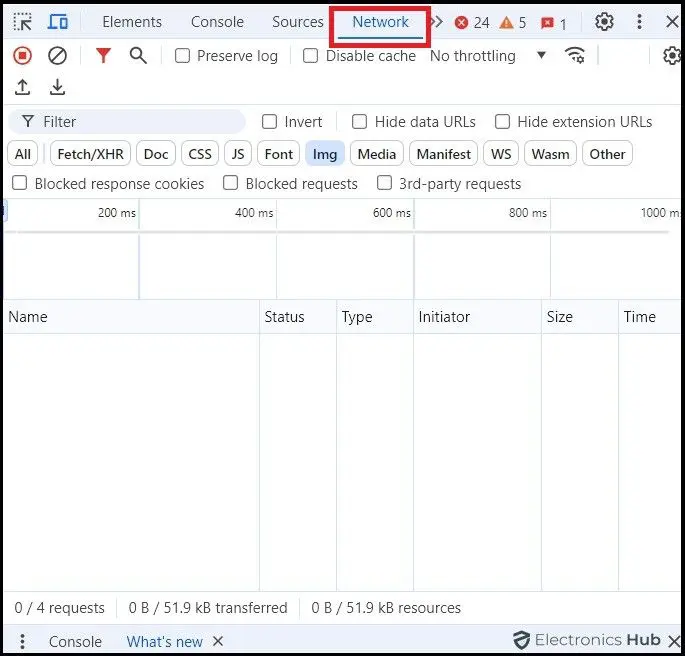
Task: Open the DevTools three-dot menu
Action: pyautogui.click(x=639, y=21)
